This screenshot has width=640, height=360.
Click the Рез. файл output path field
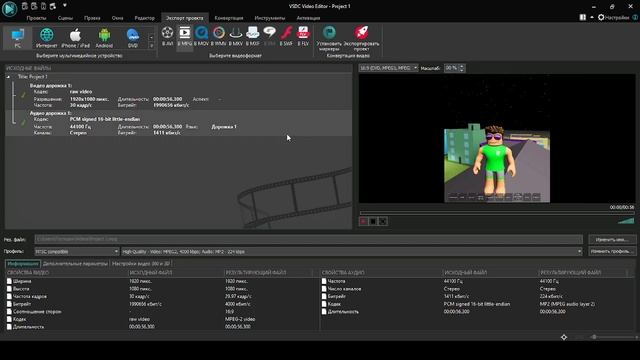(x=309, y=239)
